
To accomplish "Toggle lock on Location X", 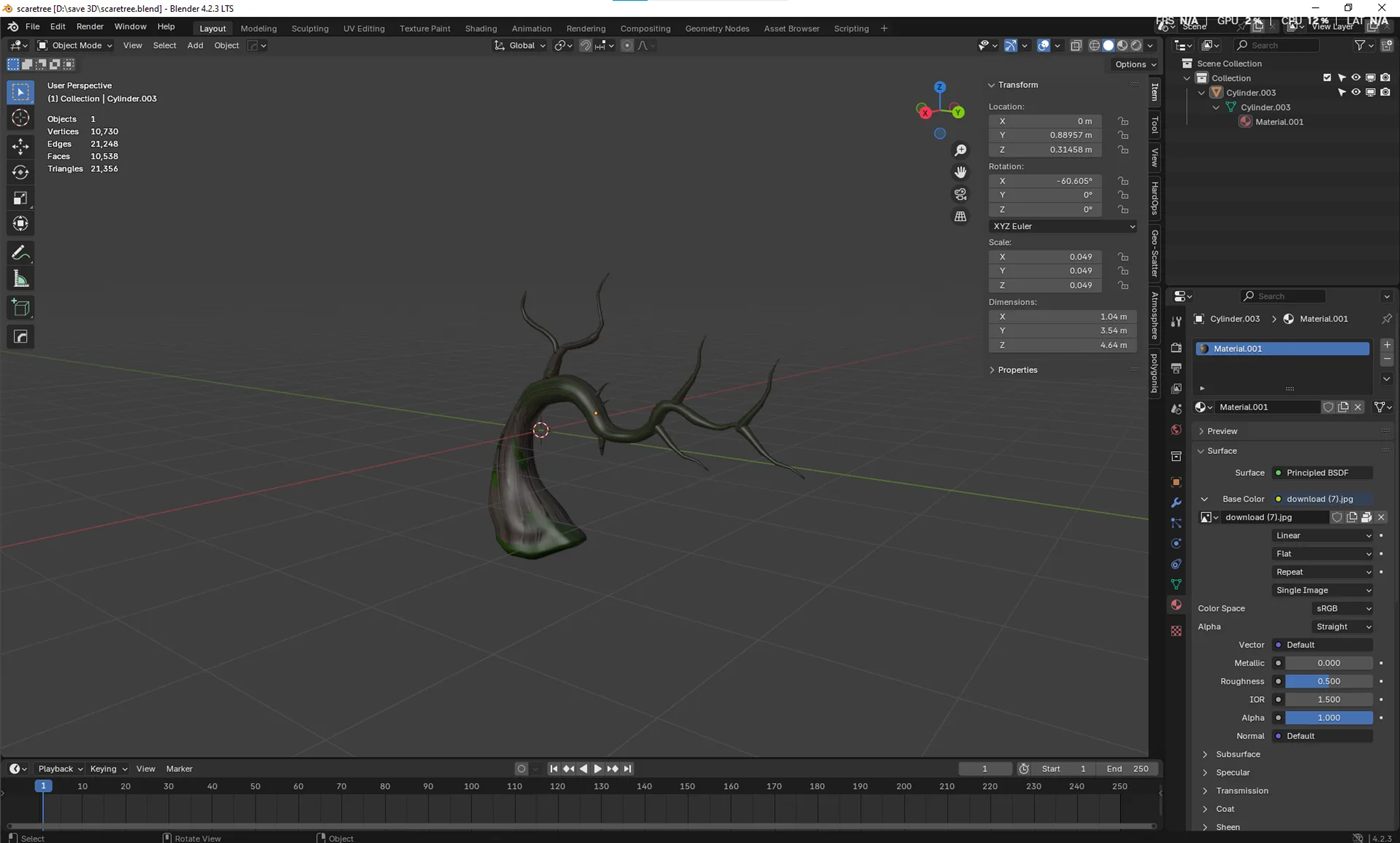I will coord(1123,121).
